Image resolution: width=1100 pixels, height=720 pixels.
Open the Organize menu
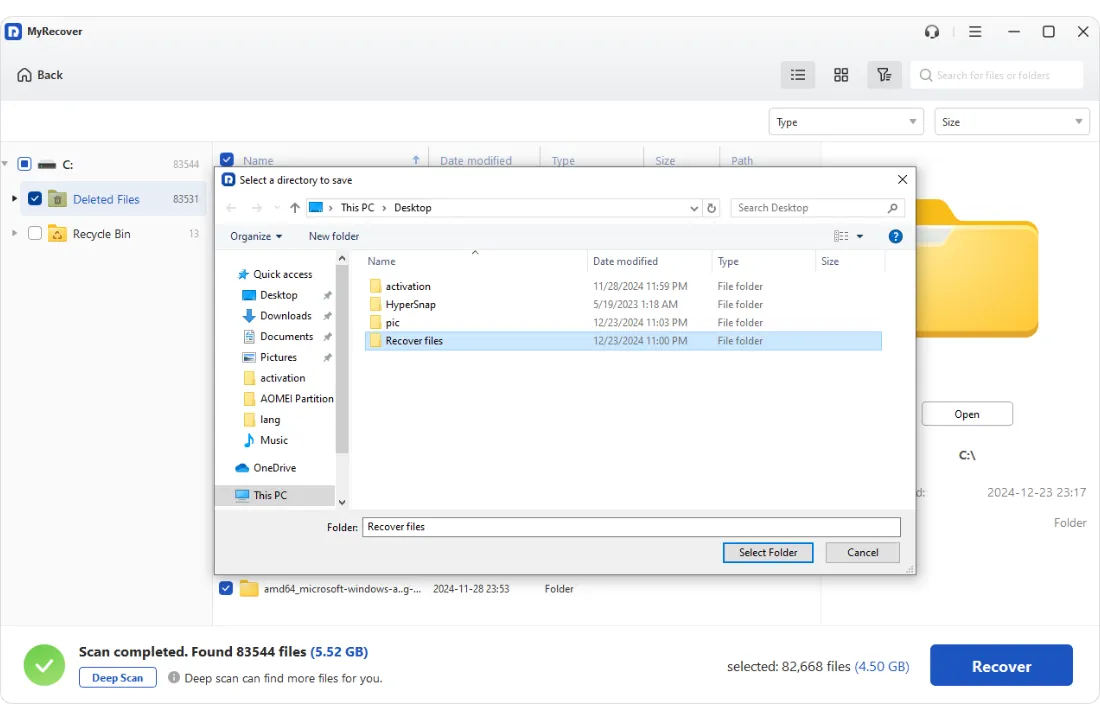pyautogui.click(x=256, y=237)
